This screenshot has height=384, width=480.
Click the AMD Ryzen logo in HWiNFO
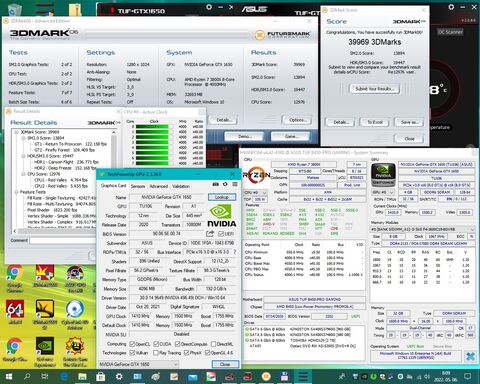pyautogui.click(x=256, y=175)
